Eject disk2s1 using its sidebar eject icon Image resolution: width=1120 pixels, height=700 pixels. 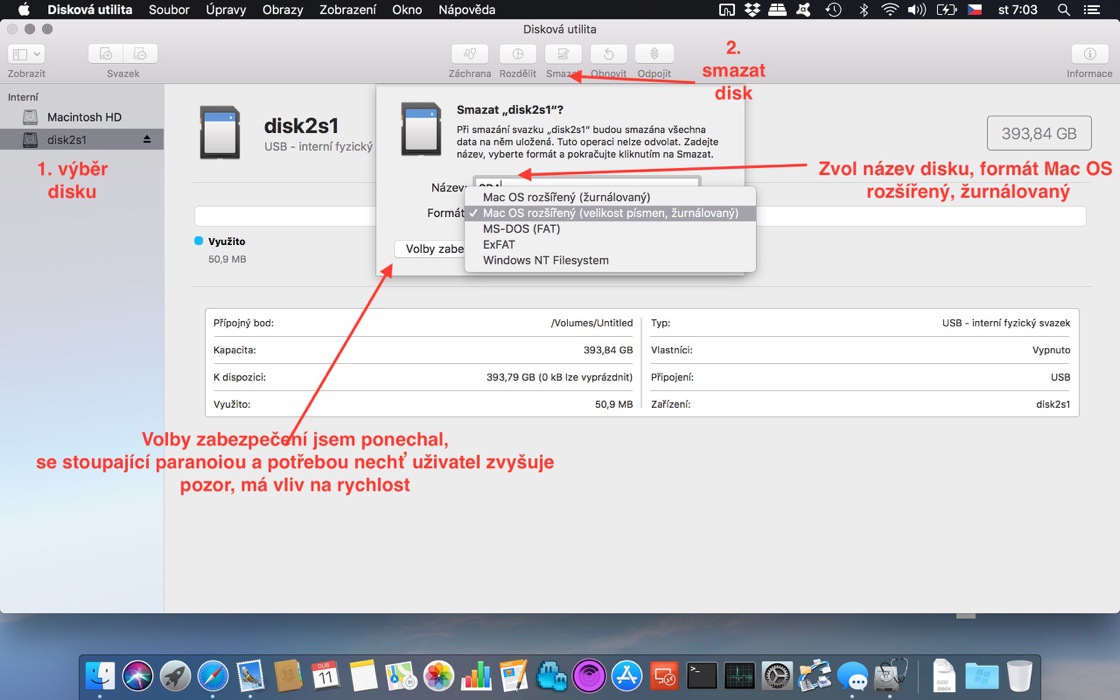tap(146, 139)
